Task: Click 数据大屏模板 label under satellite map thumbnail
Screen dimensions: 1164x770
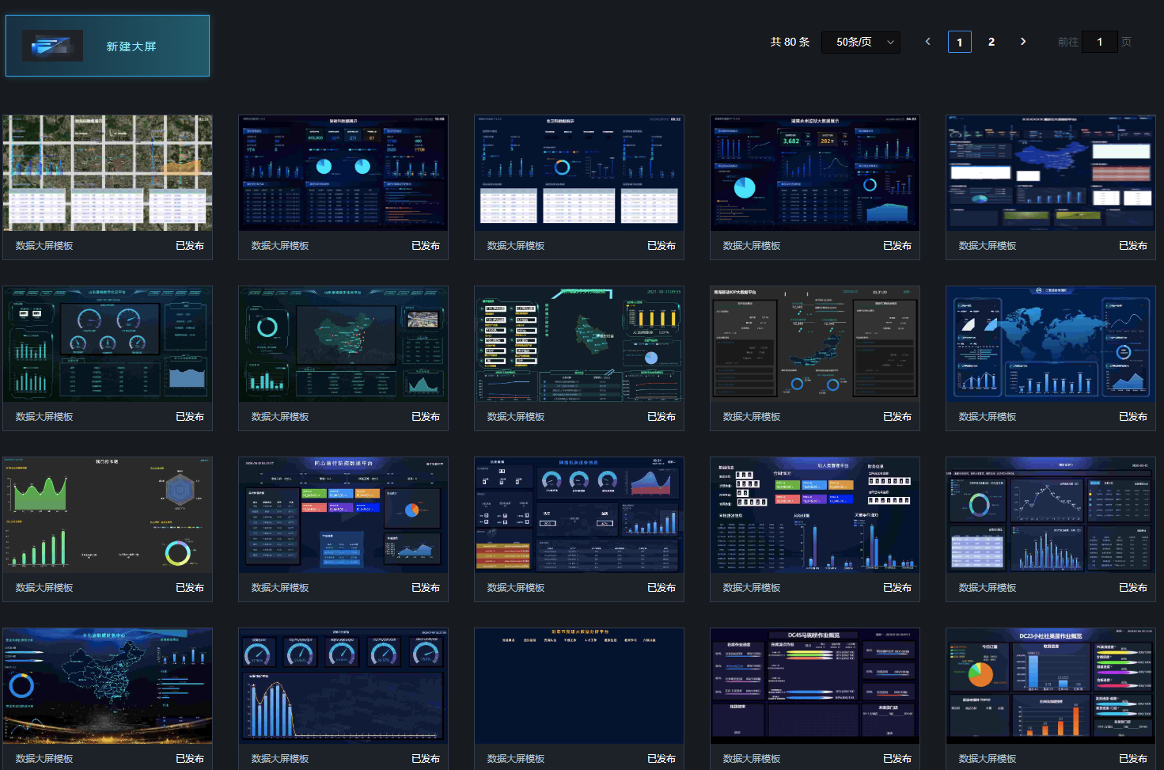Action: point(44,246)
